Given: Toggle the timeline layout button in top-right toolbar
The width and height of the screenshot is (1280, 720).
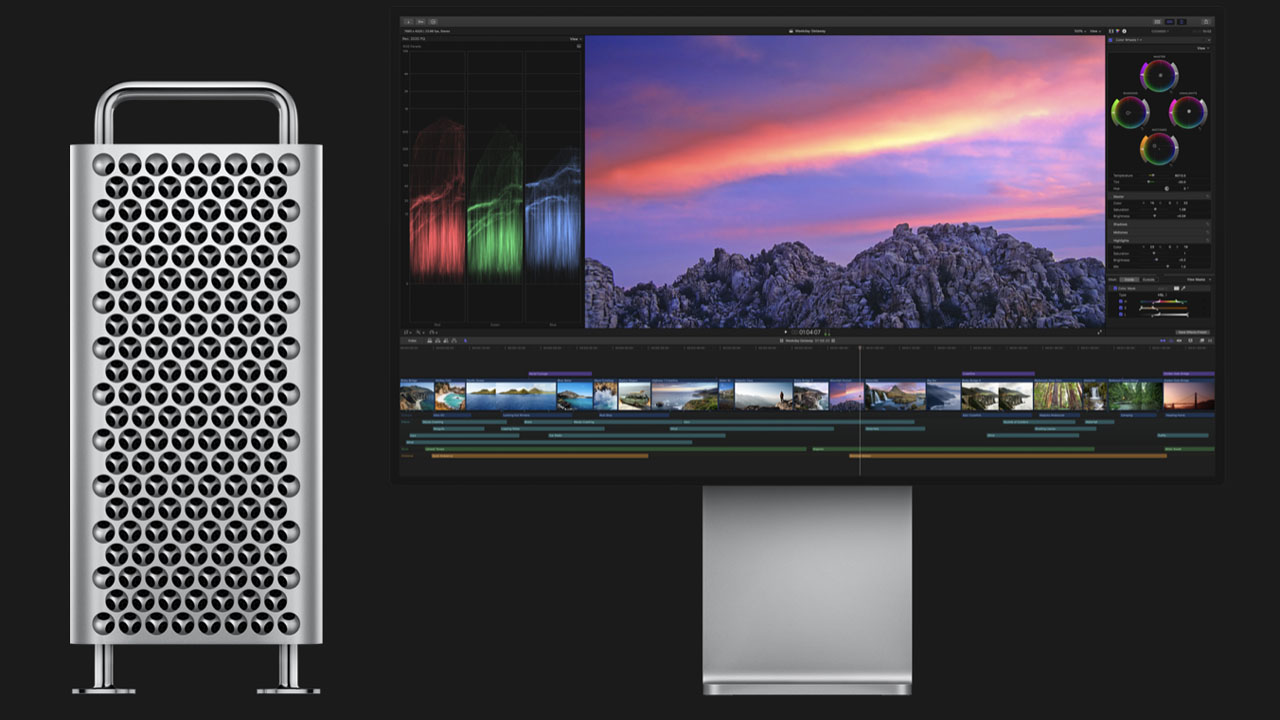Looking at the screenshot, I should [x=1170, y=21].
